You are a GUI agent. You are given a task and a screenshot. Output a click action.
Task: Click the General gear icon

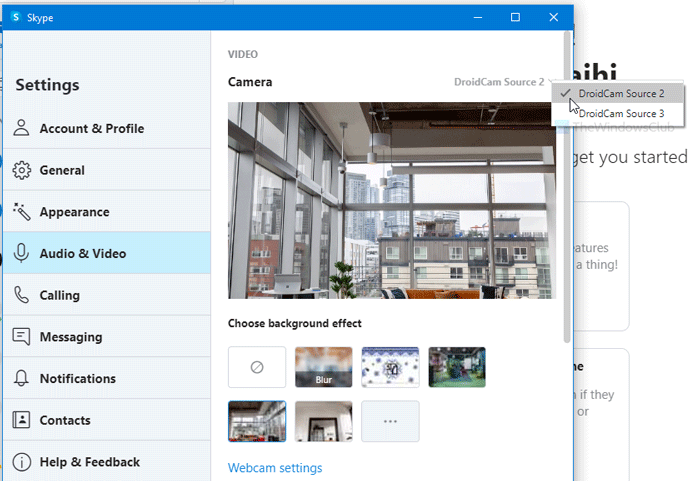[x=21, y=170]
